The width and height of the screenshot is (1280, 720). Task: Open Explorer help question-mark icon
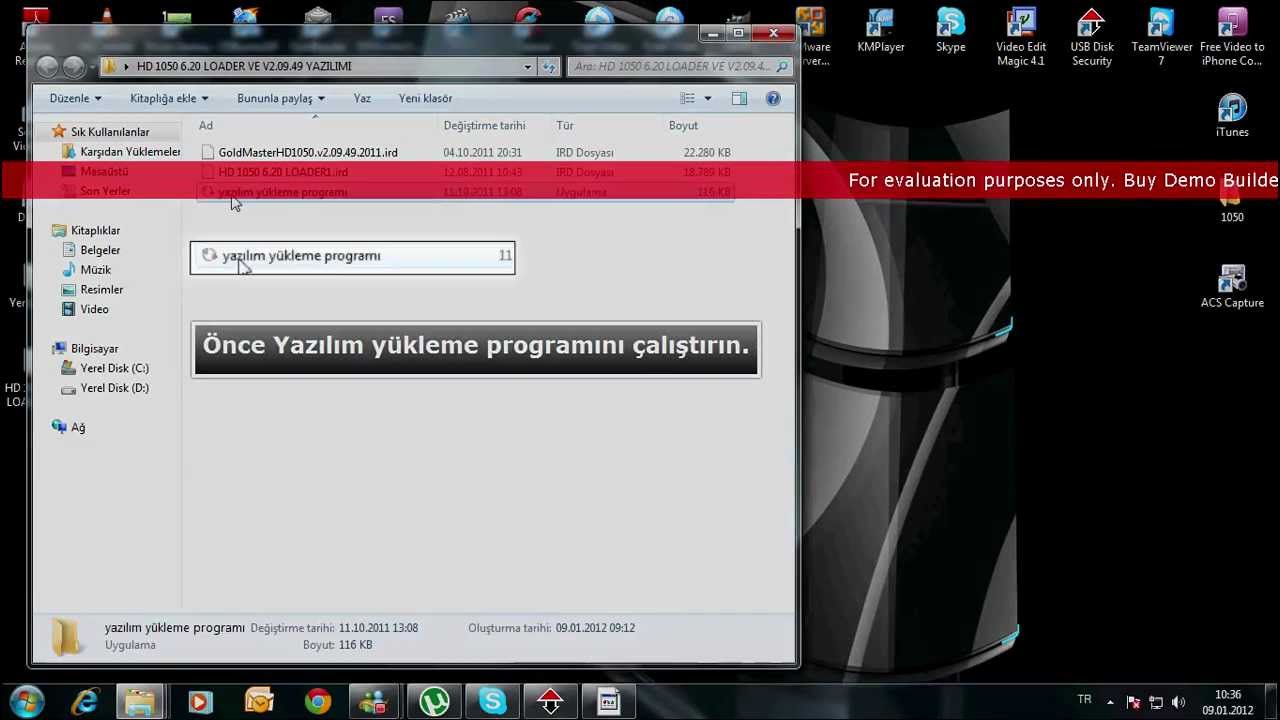click(x=773, y=98)
